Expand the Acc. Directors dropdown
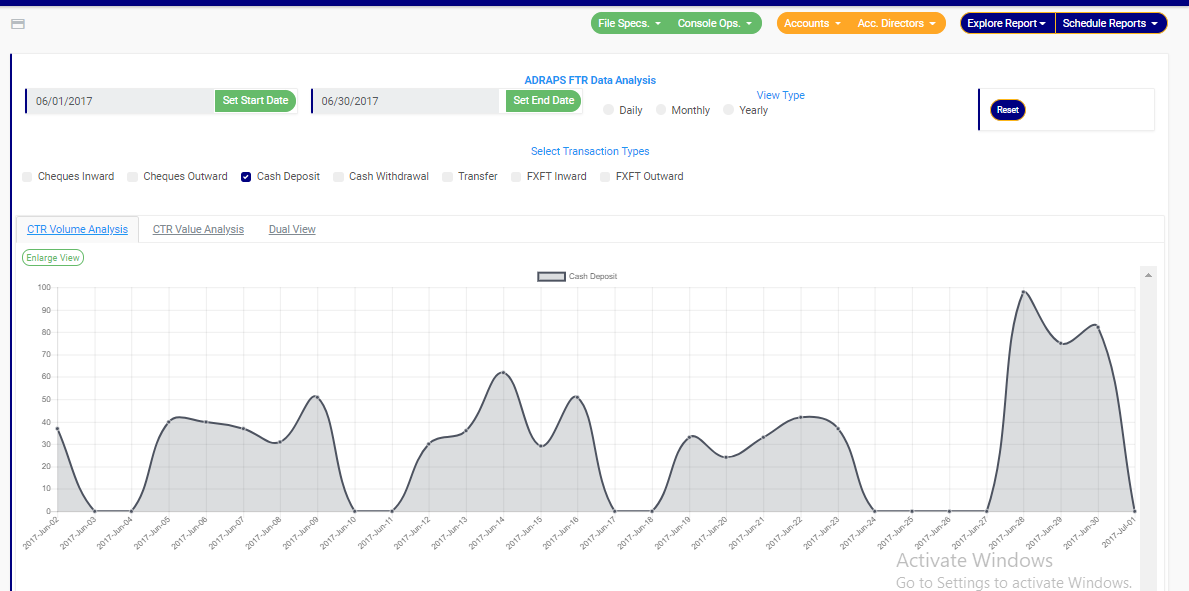The width and height of the screenshot is (1189, 591). [x=896, y=23]
